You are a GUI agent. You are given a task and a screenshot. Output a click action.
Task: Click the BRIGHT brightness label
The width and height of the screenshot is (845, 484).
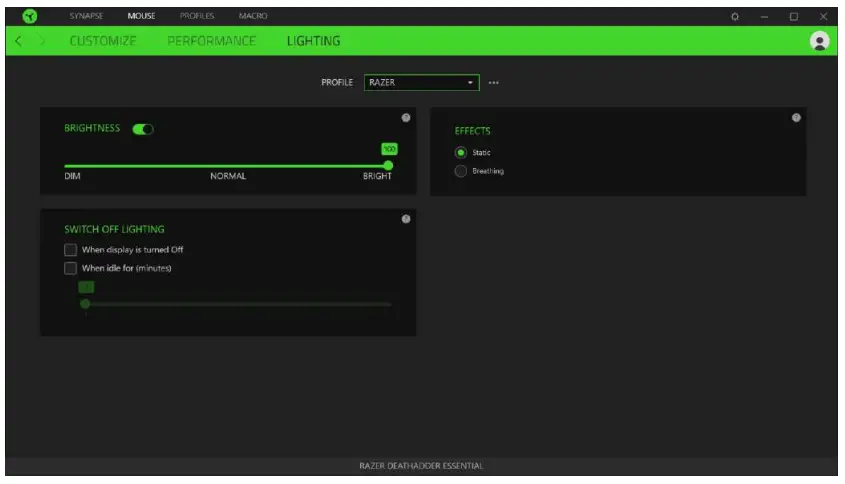tap(377, 176)
